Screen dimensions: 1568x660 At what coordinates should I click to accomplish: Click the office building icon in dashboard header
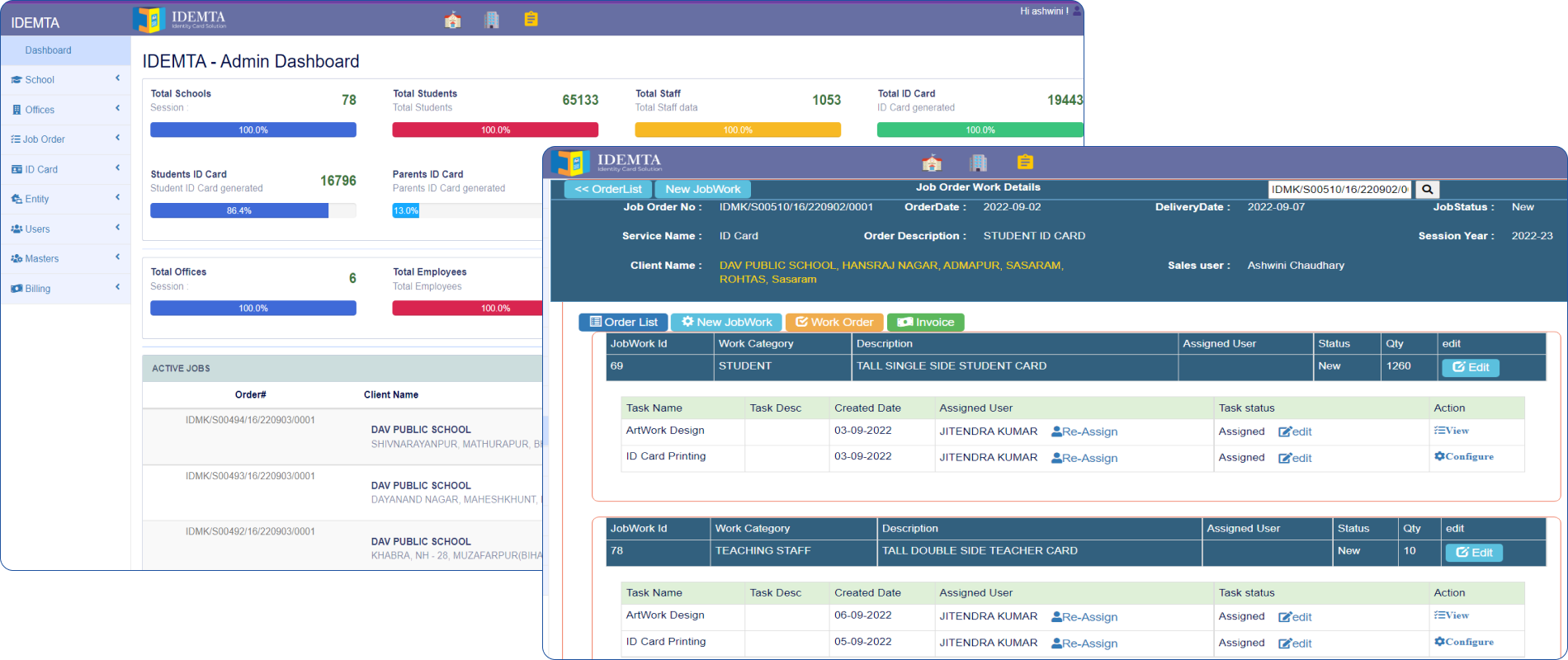(x=492, y=20)
